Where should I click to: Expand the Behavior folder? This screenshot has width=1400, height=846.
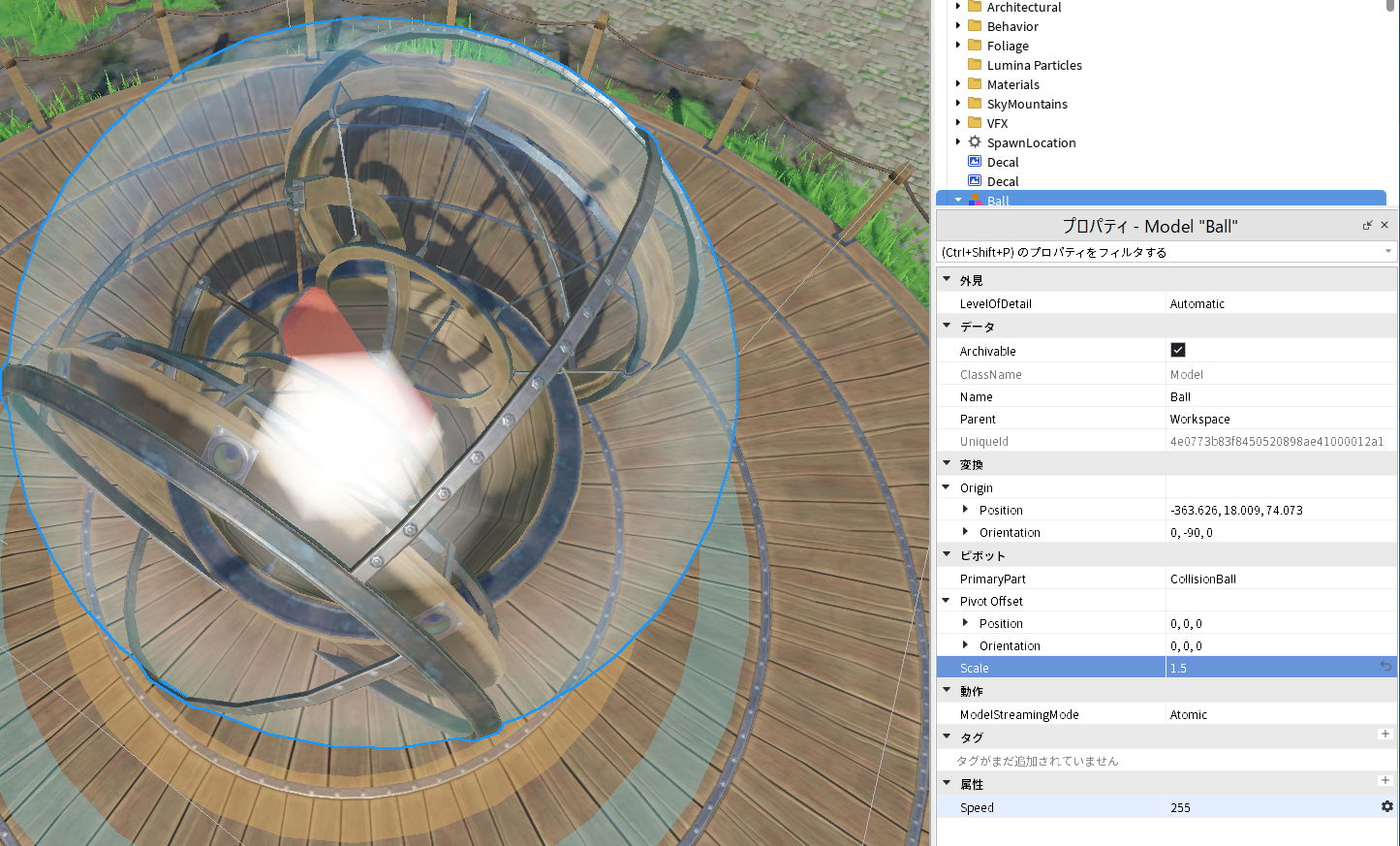(958, 26)
